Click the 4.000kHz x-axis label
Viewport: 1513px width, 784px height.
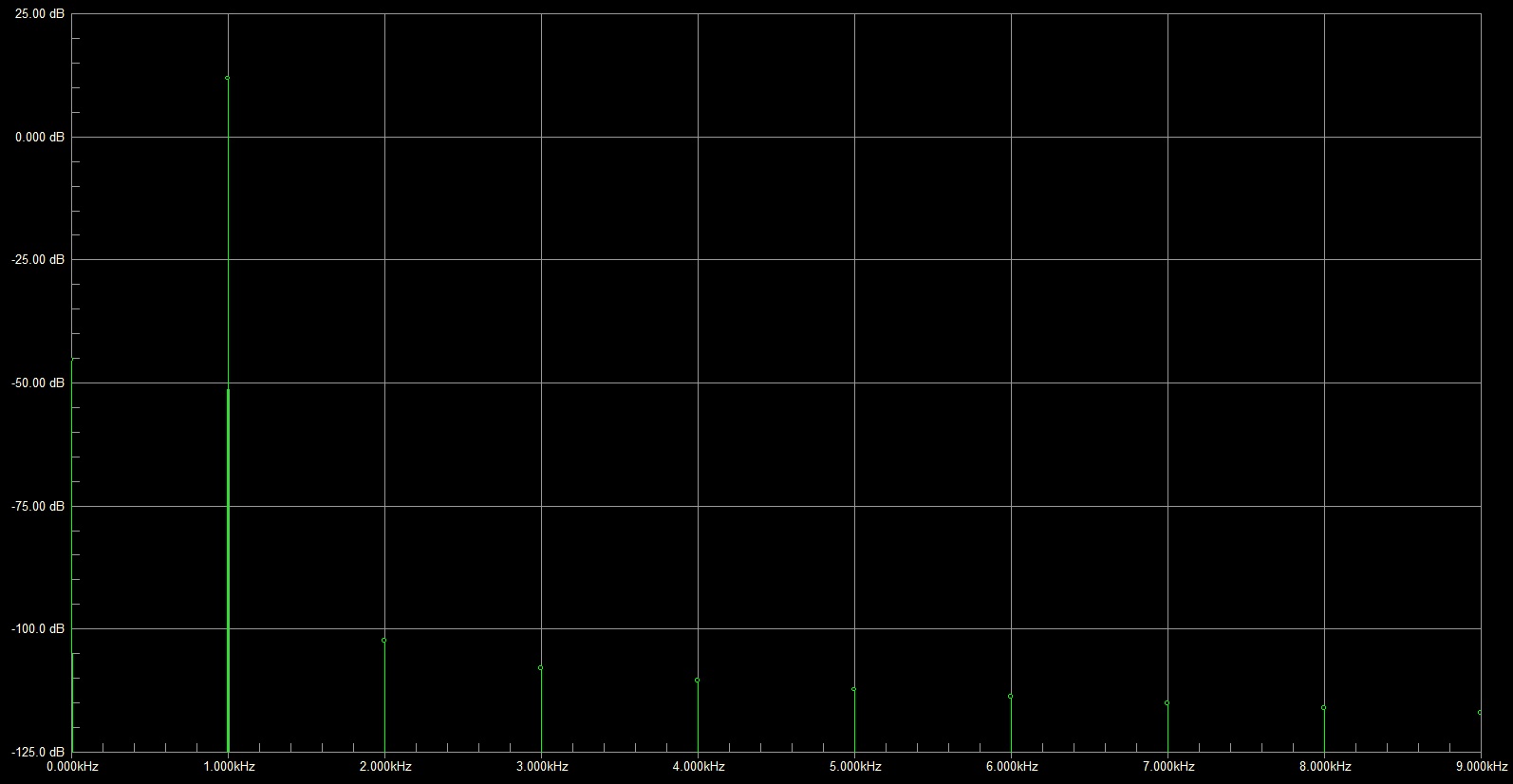pos(698,766)
